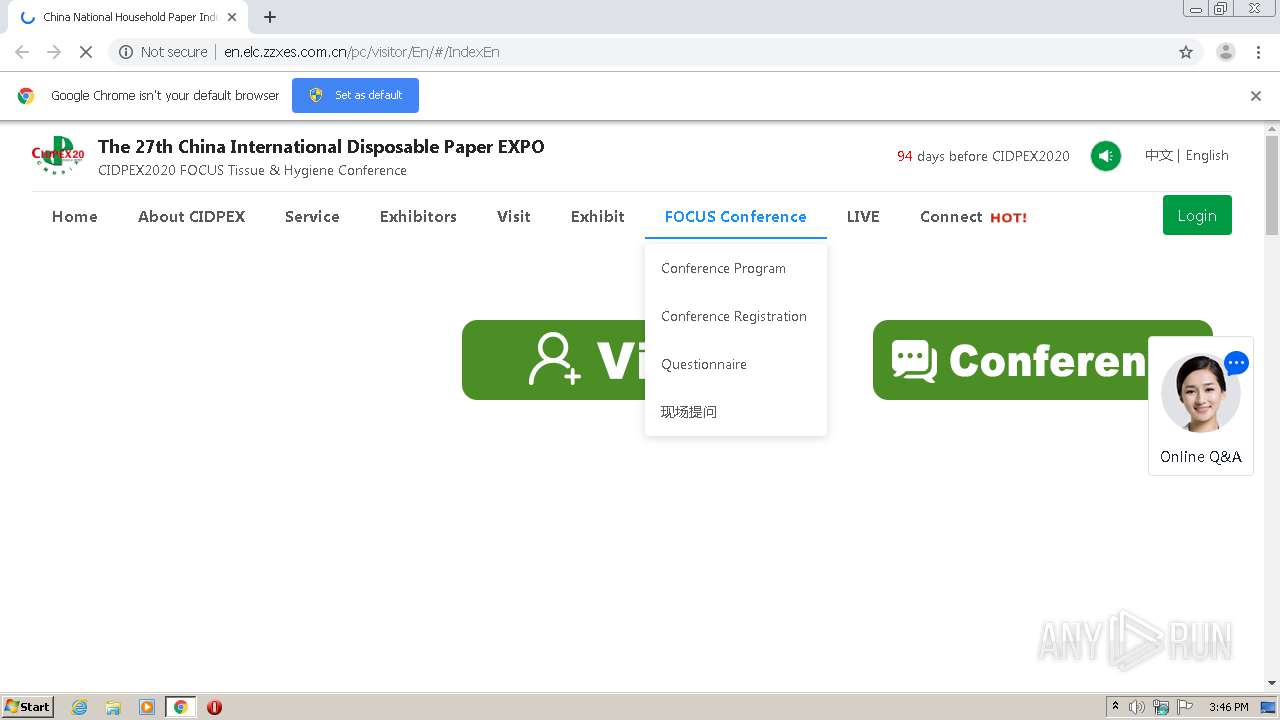
Task: Bookmark this page with star icon
Action: [1186, 52]
